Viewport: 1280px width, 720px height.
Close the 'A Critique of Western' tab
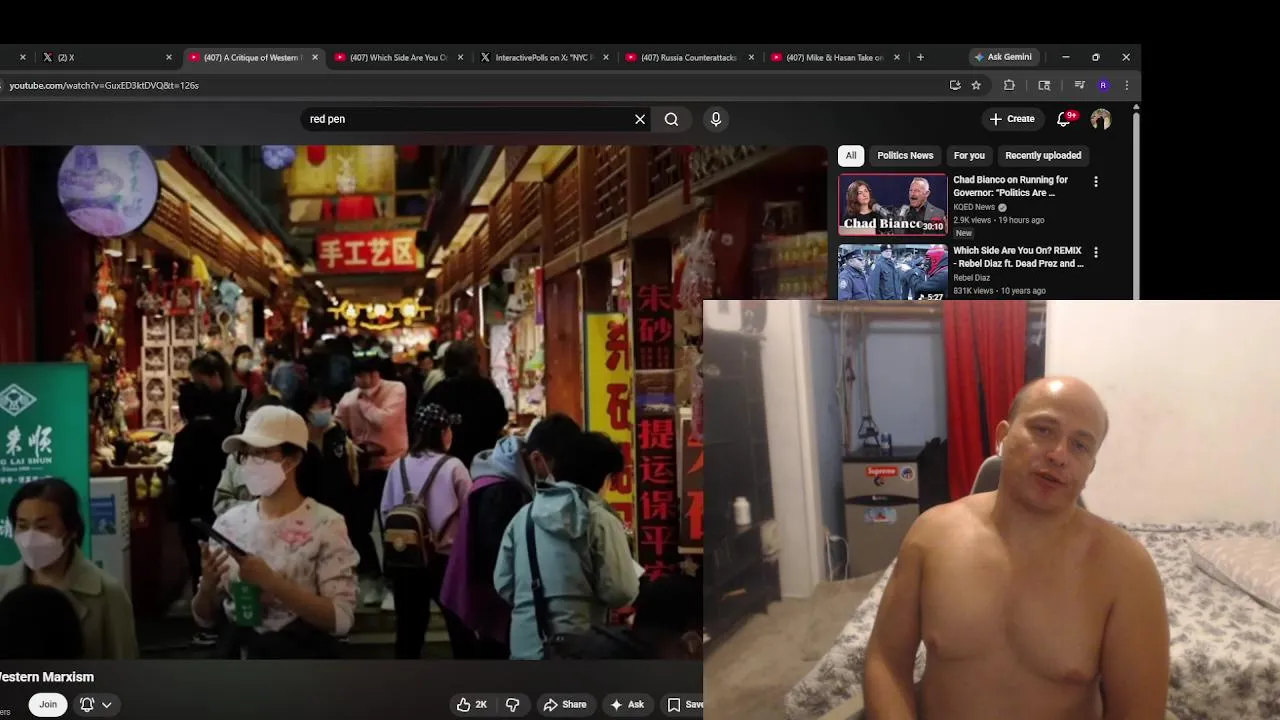(315, 57)
